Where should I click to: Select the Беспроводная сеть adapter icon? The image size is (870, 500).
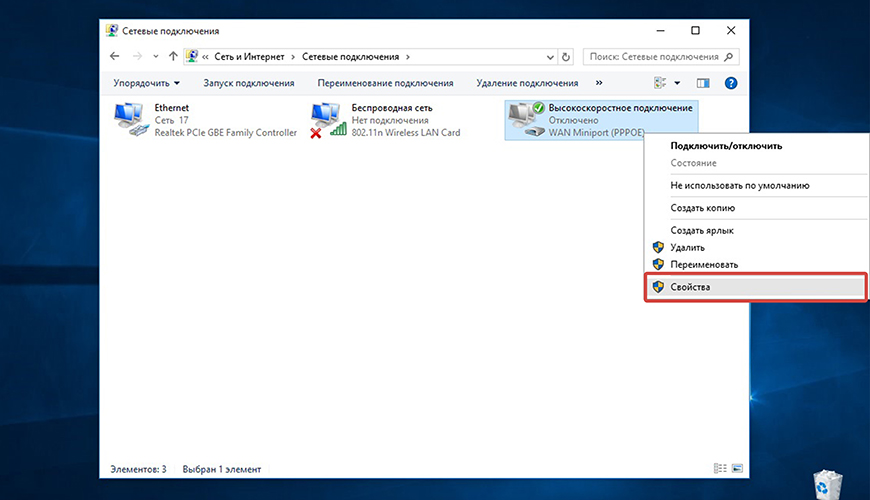pyautogui.click(x=328, y=119)
